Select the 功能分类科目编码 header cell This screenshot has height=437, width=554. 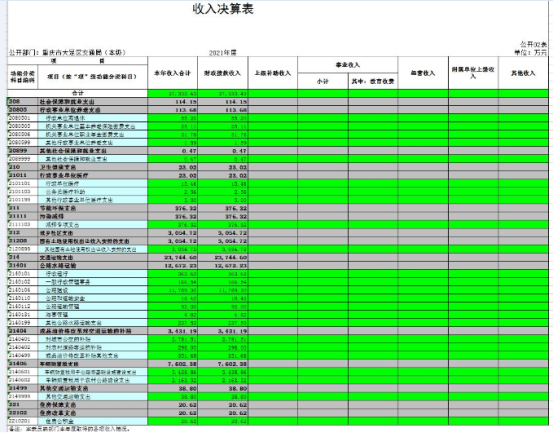[23, 77]
